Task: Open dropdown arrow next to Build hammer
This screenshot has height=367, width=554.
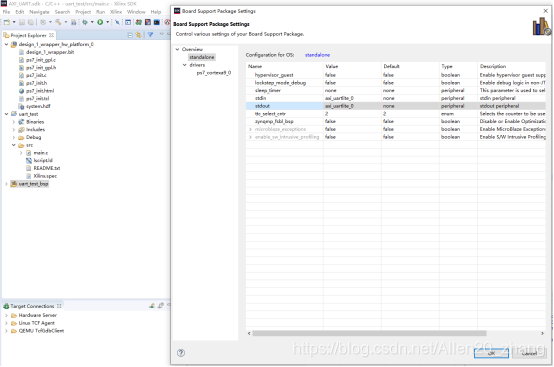Action: point(65,22)
